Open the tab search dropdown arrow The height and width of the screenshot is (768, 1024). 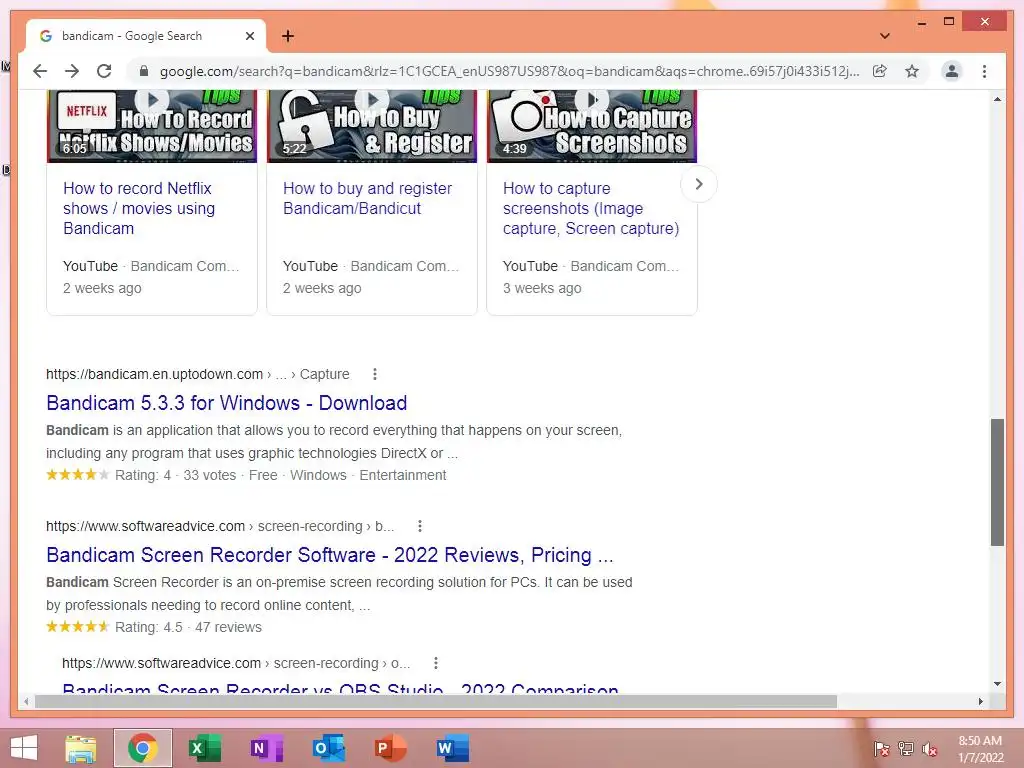885,36
